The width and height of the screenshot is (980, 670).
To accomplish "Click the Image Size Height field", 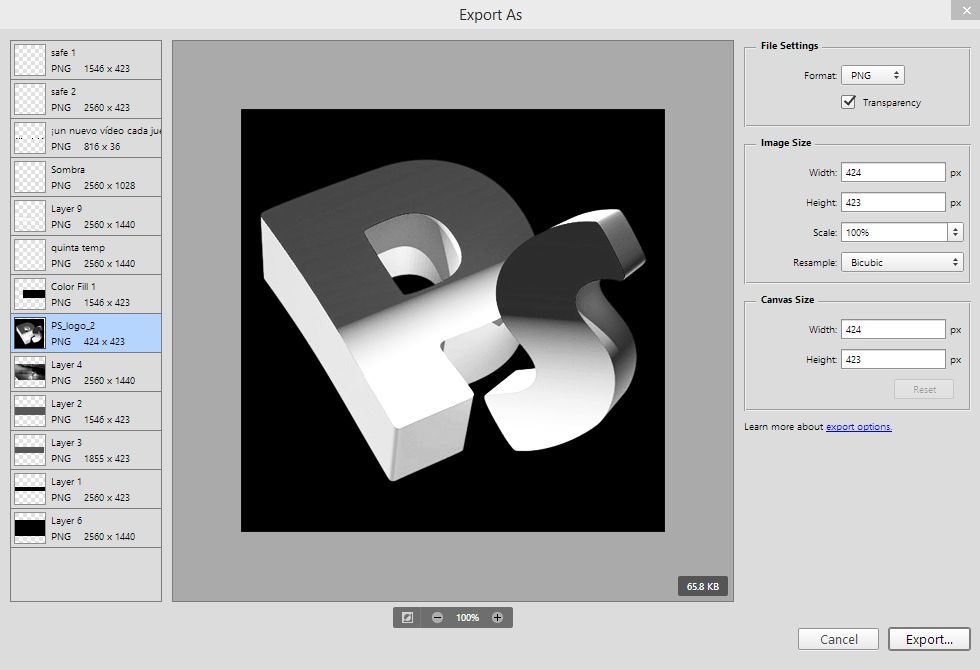I will (x=893, y=202).
